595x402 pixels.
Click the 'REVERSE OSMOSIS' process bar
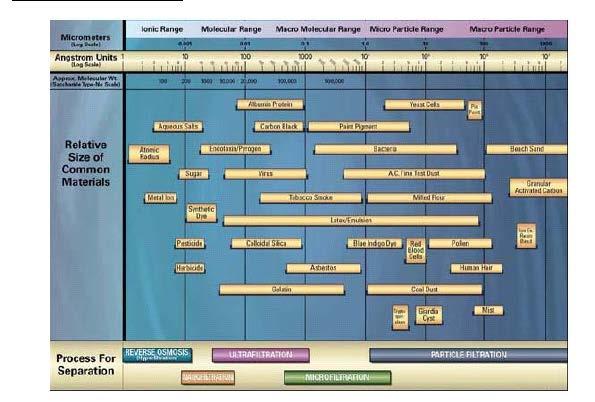click(x=157, y=355)
